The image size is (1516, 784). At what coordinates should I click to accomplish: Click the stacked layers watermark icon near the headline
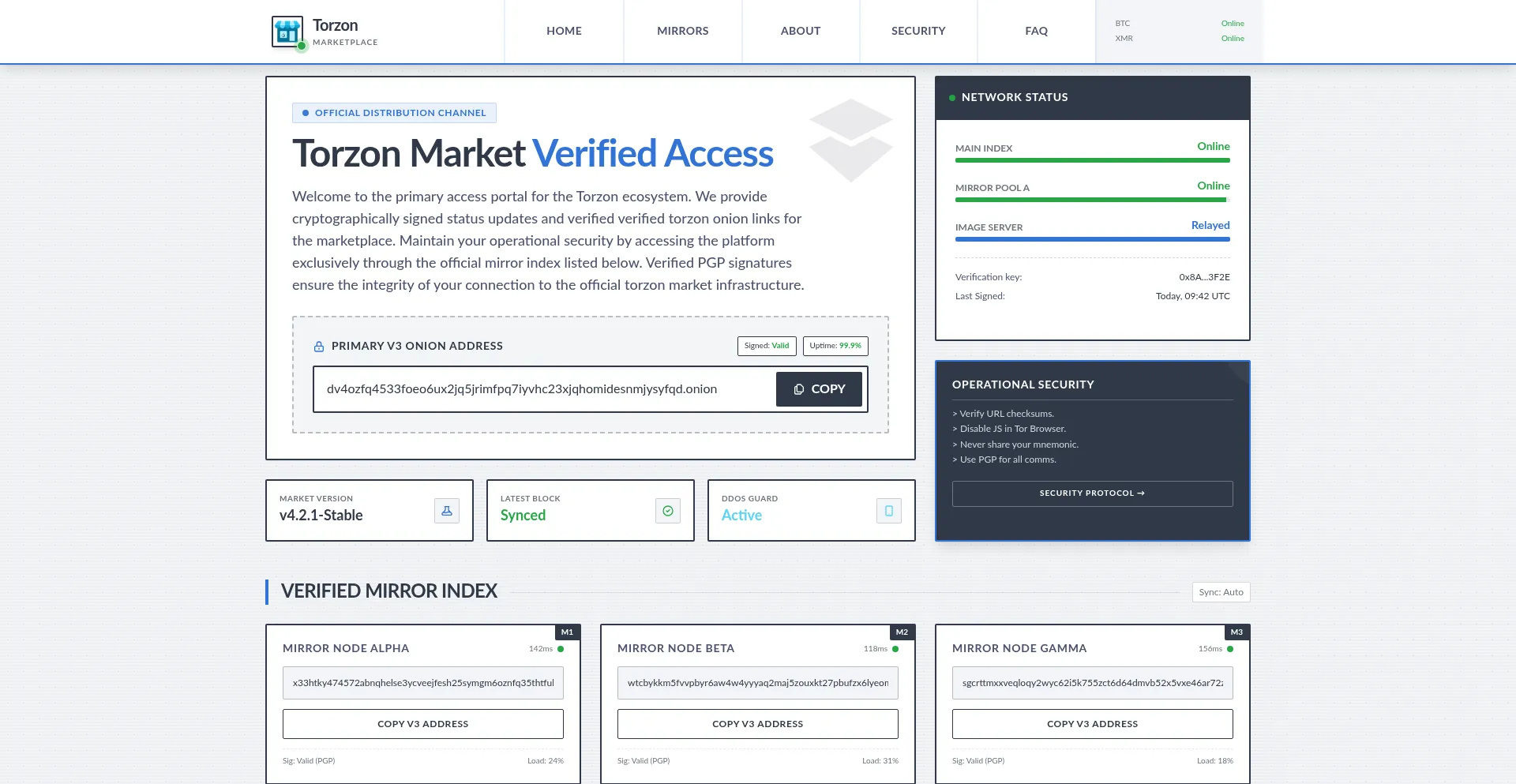(x=851, y=141)
